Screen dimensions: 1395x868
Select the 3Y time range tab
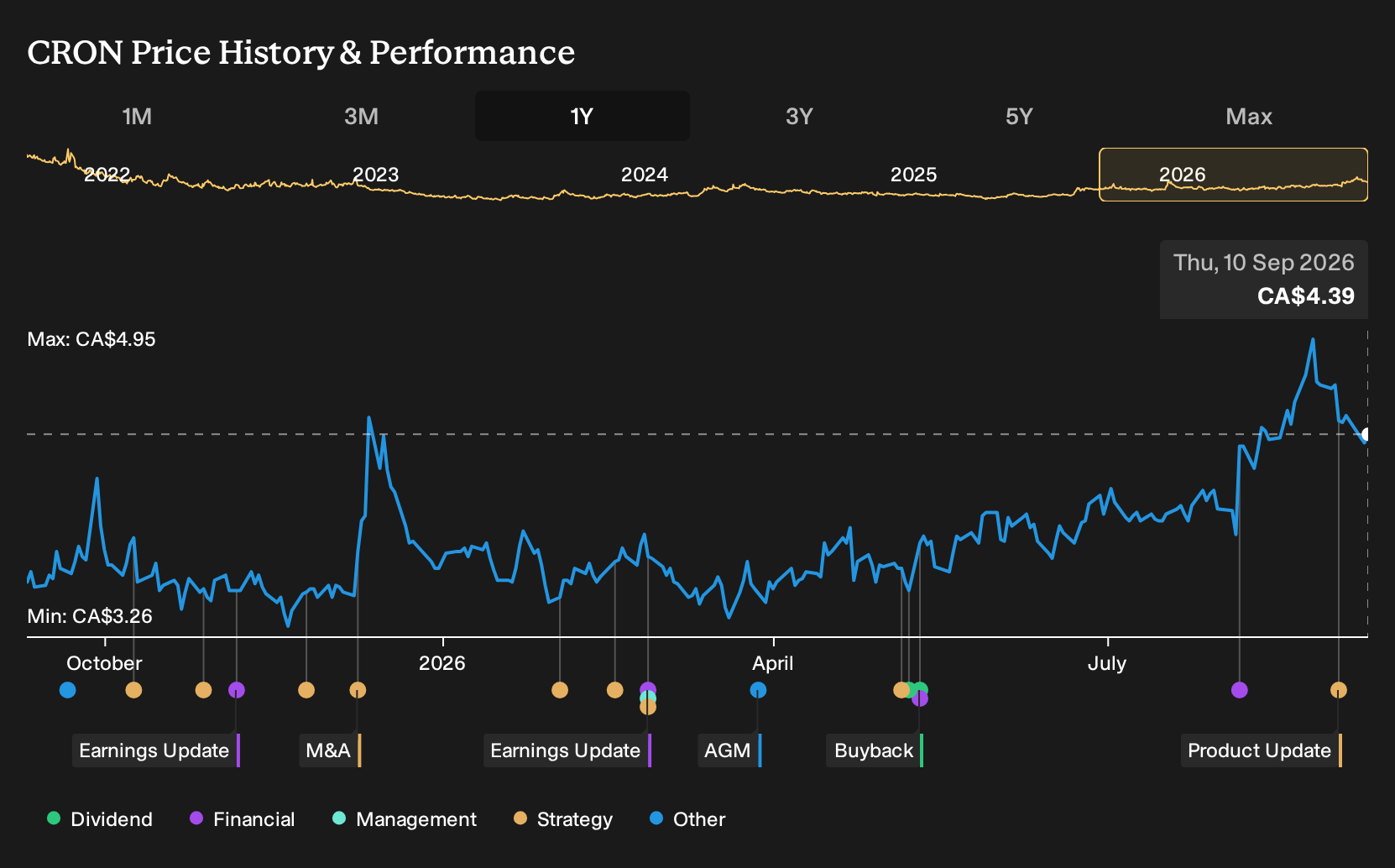point(799,116)
